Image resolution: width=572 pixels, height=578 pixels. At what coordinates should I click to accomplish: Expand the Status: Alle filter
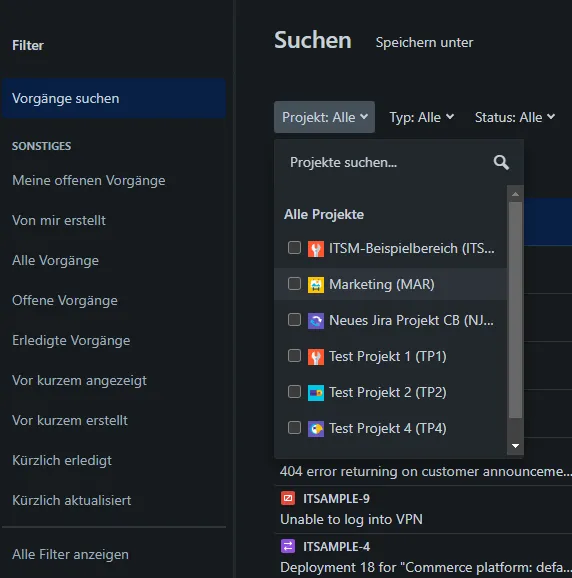point(515,117)
